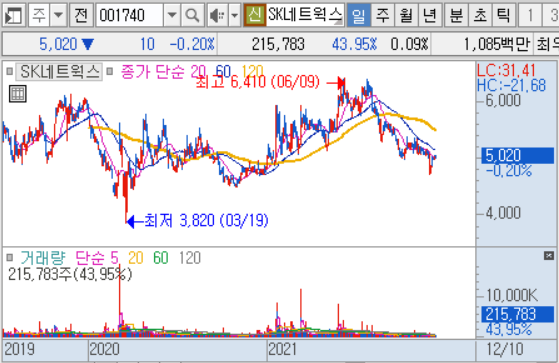Click the interval 1 button

(530, 15)
